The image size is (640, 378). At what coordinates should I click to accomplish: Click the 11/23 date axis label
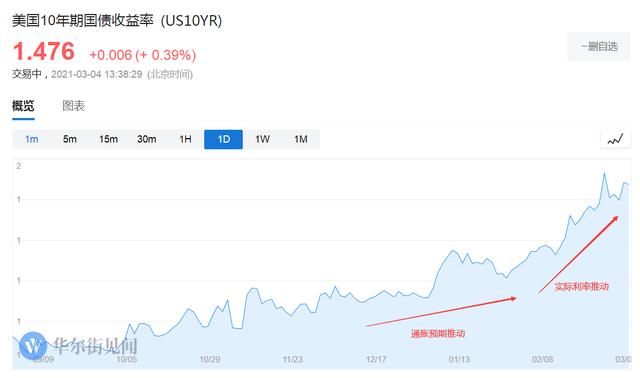(x=293, y=359)
